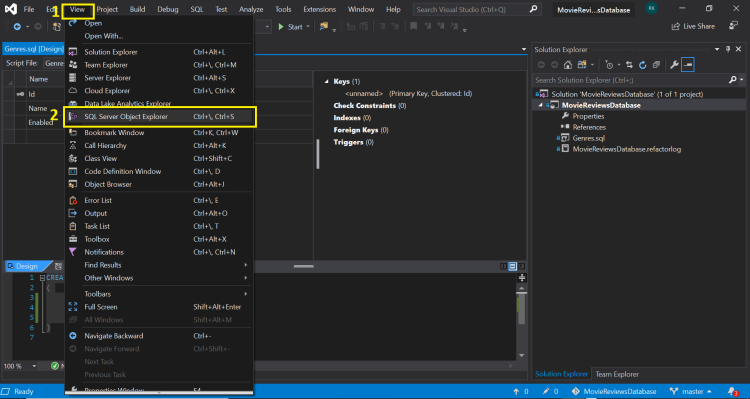
Task: Click the Visual Studio search magnifier icon
Action: tap(533, 9)
